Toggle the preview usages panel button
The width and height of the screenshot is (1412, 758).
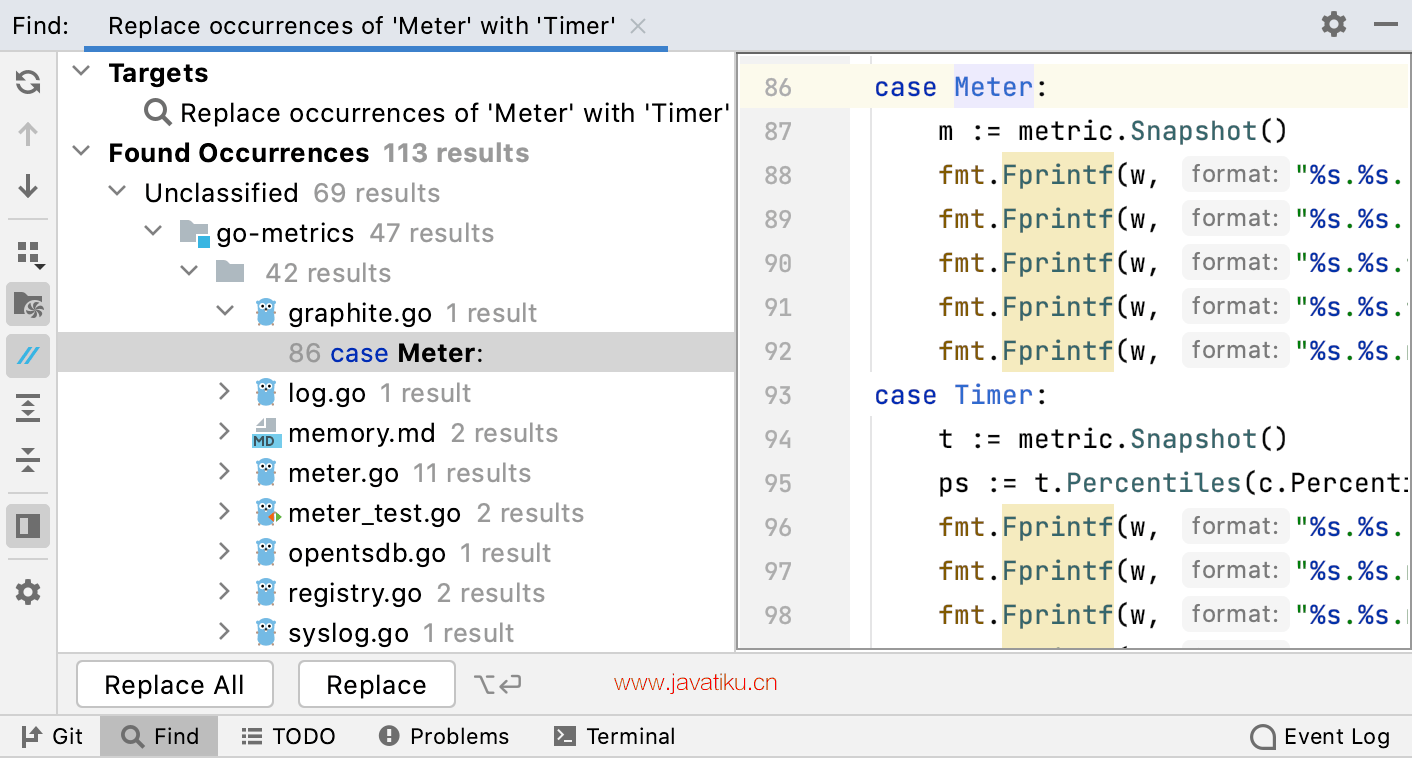click(x=29, y=525)
